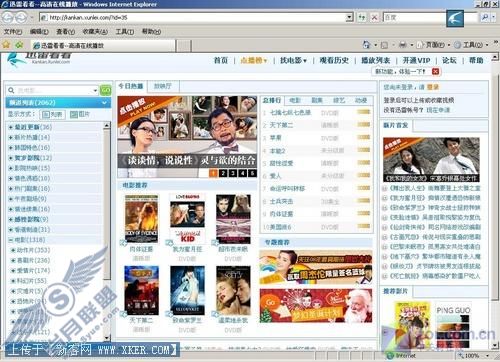Click the Home icon in IE toolbar
Image resolution: width=500 pixels, height=362 pixels.
tap(366, 44)
